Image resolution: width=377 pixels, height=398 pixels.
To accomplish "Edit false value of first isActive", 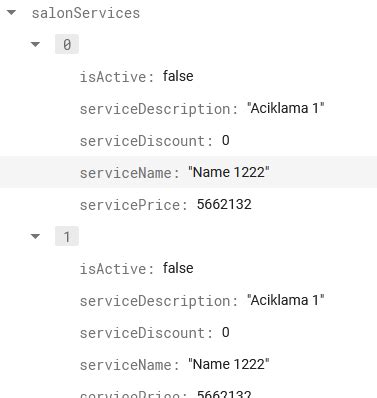I will point(178,76).
